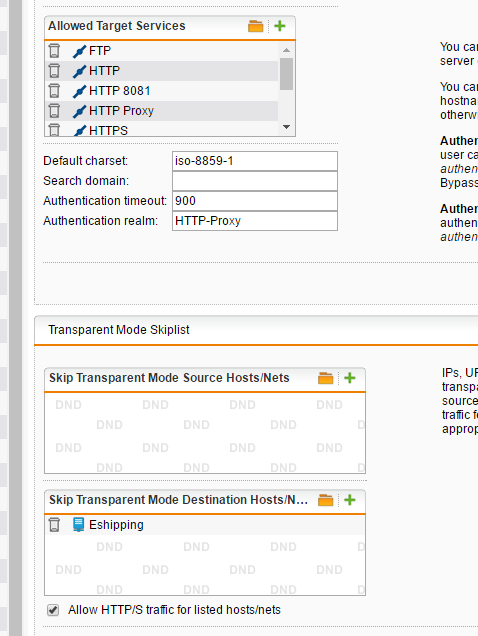Delete the HTTP 8081 service entry
The height and width of the screenshot is (636, 478).
(54, 90)
